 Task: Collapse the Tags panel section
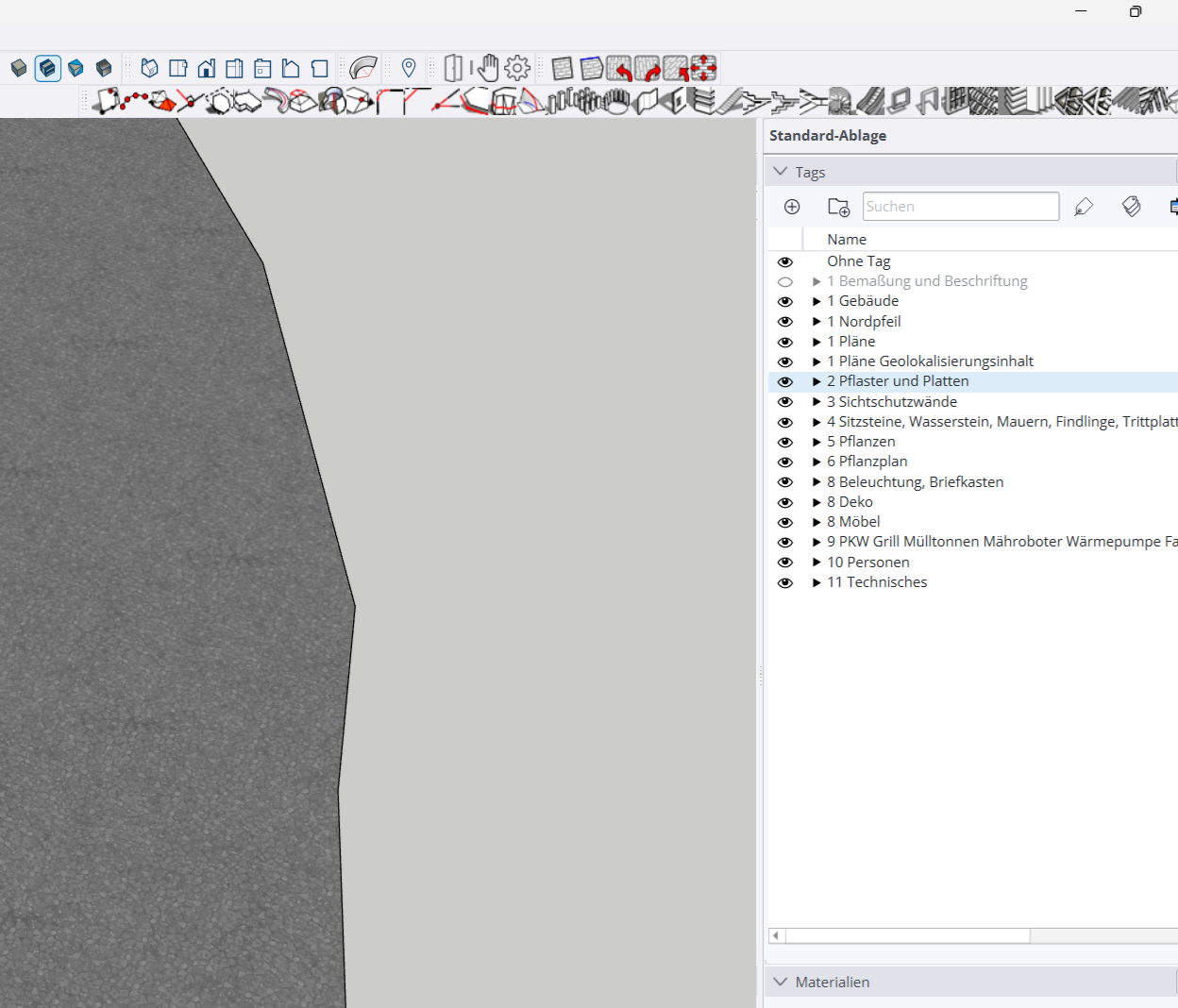click(x=781, y=172)
